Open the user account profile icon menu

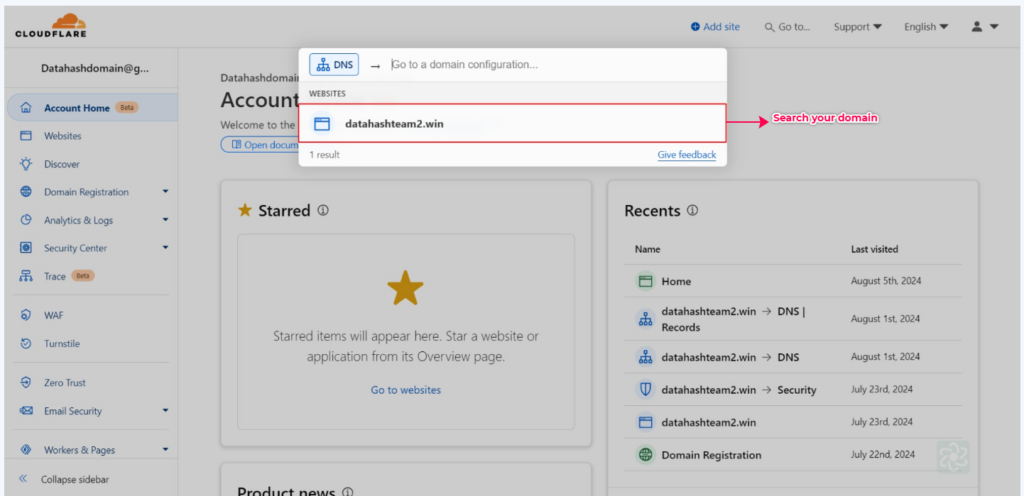pos(985,27)
